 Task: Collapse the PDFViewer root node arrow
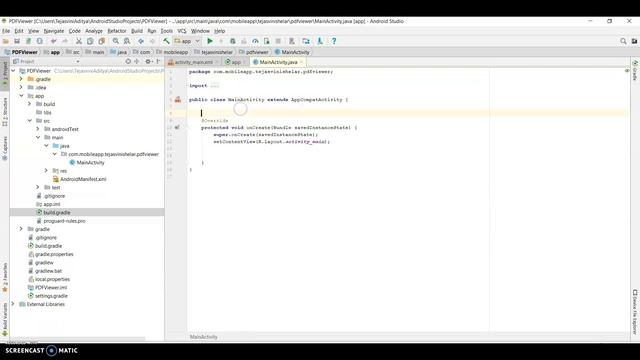pyautogui.click(x=13, y=71)
